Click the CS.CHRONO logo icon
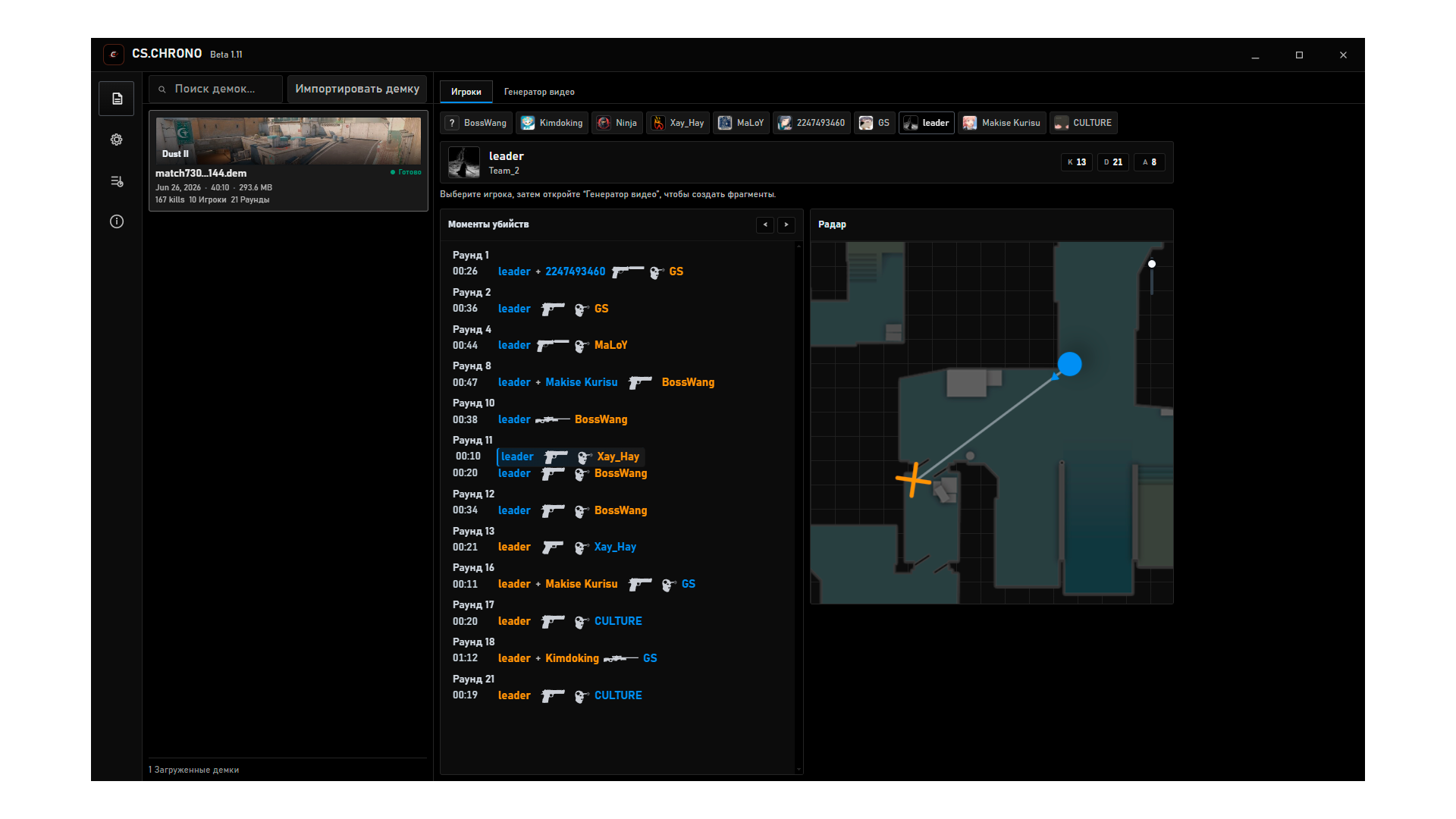This screenshot has width=1456, height=819. pos(114,54)
